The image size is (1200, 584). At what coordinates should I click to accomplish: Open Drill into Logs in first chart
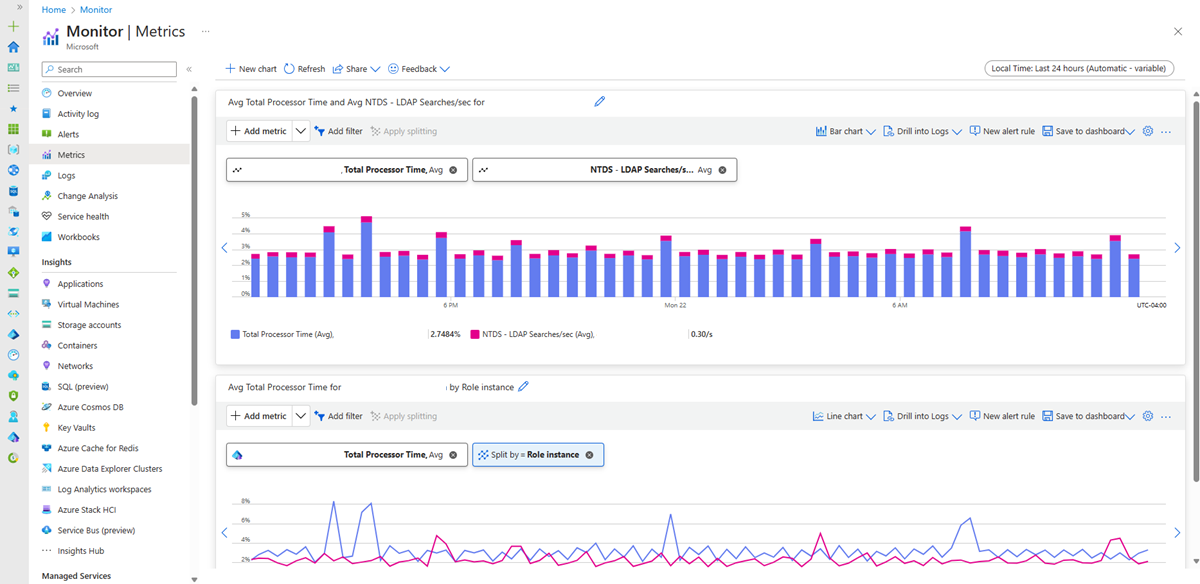click(x=923, y=131)
